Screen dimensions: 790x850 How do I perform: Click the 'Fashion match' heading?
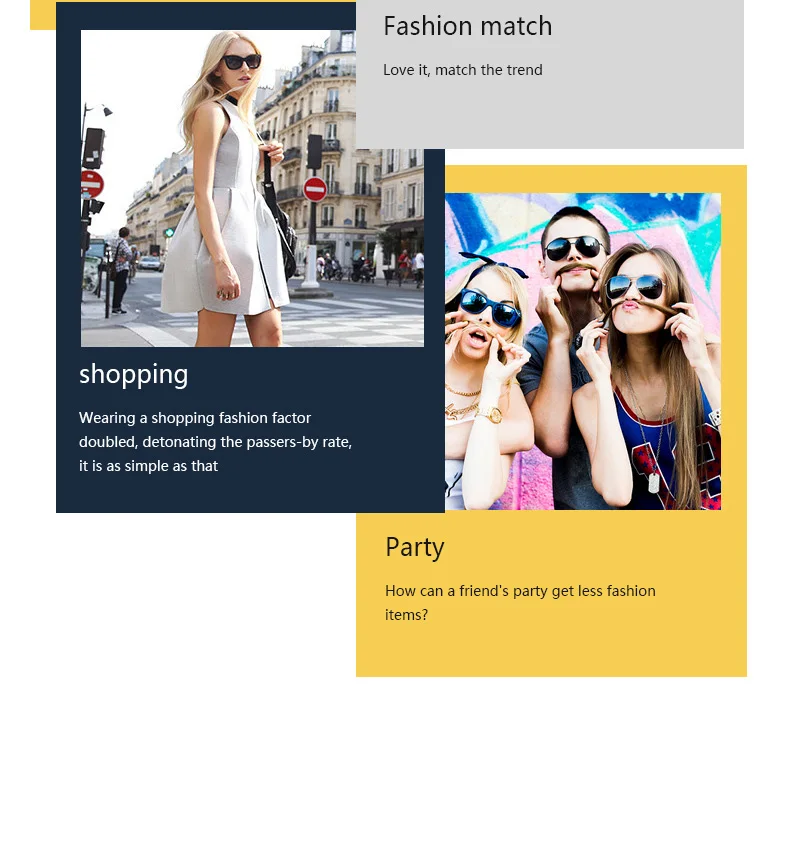tap(467, 26)
